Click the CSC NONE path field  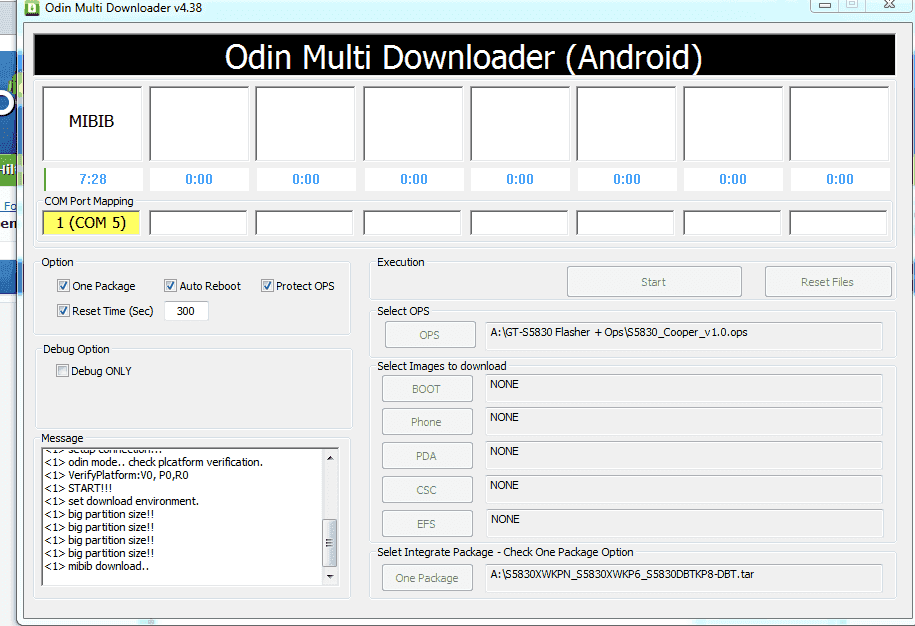coord(684,489)
